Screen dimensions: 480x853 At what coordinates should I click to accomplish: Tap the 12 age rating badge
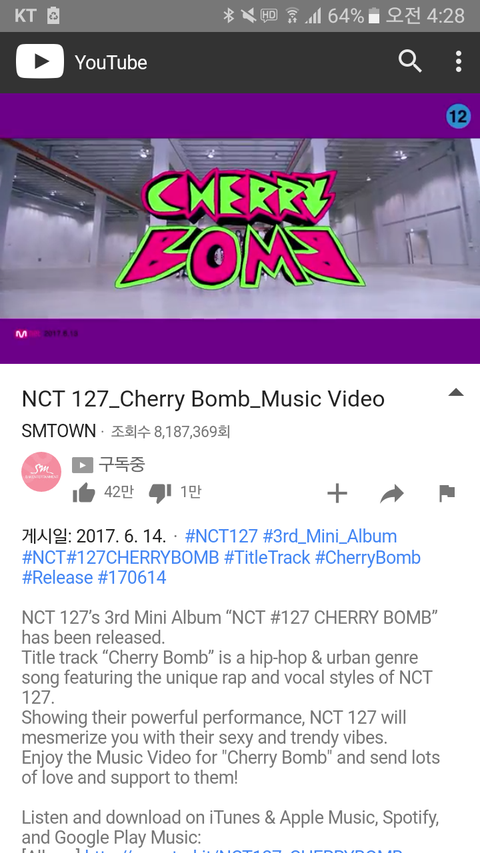click(458, 116)
